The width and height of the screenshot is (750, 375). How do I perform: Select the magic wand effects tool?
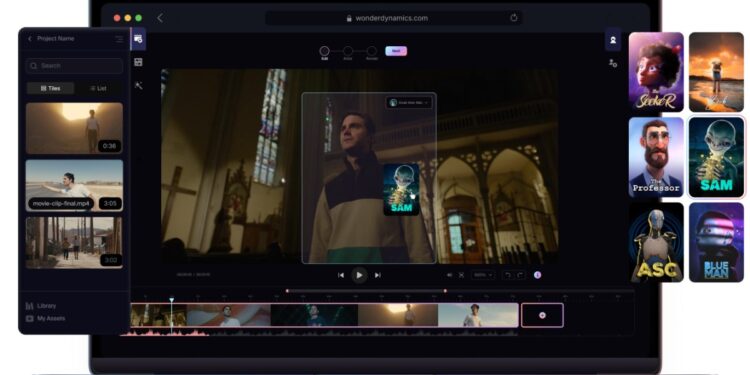tap(138, 86)
